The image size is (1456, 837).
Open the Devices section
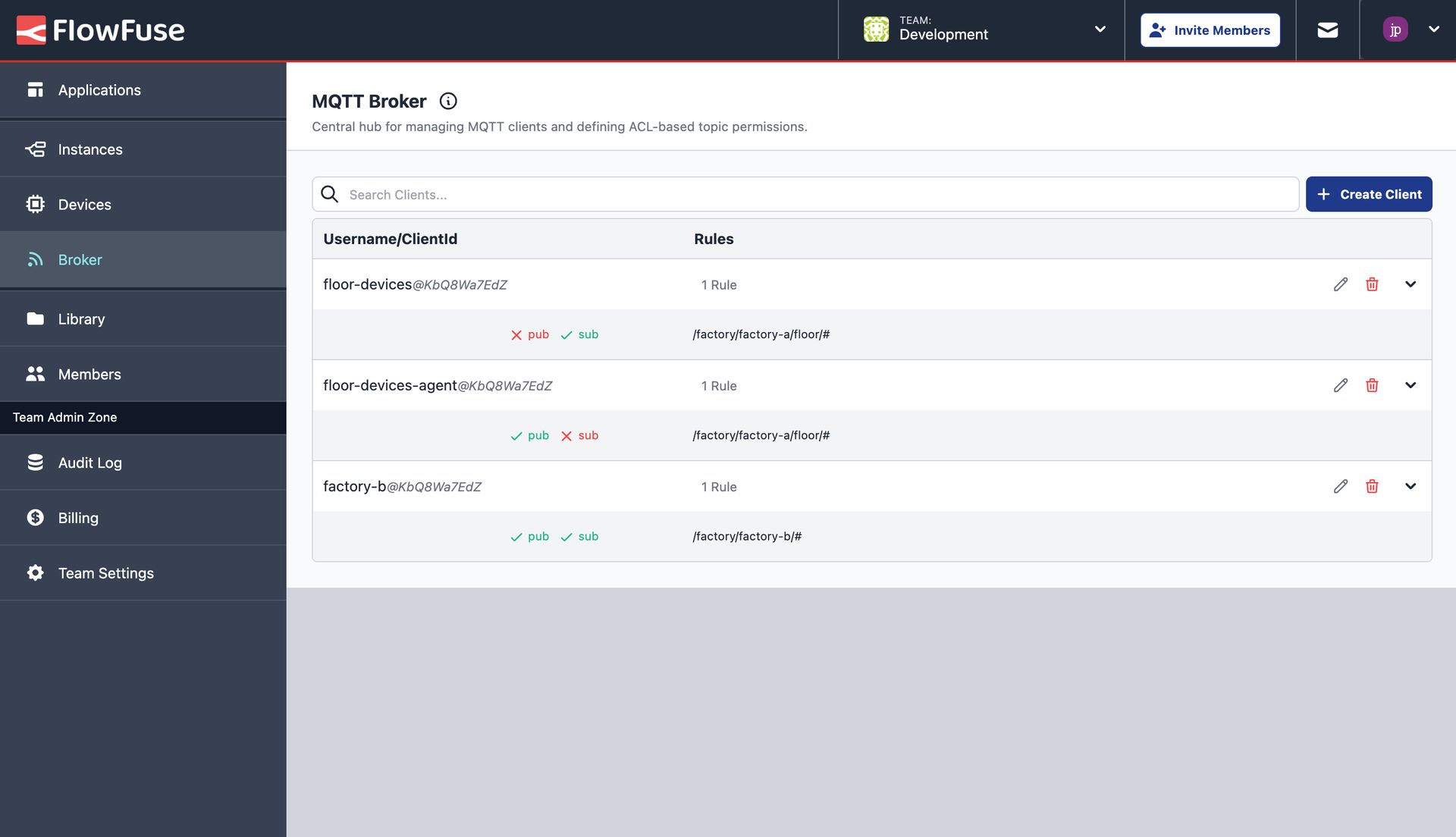84,204
